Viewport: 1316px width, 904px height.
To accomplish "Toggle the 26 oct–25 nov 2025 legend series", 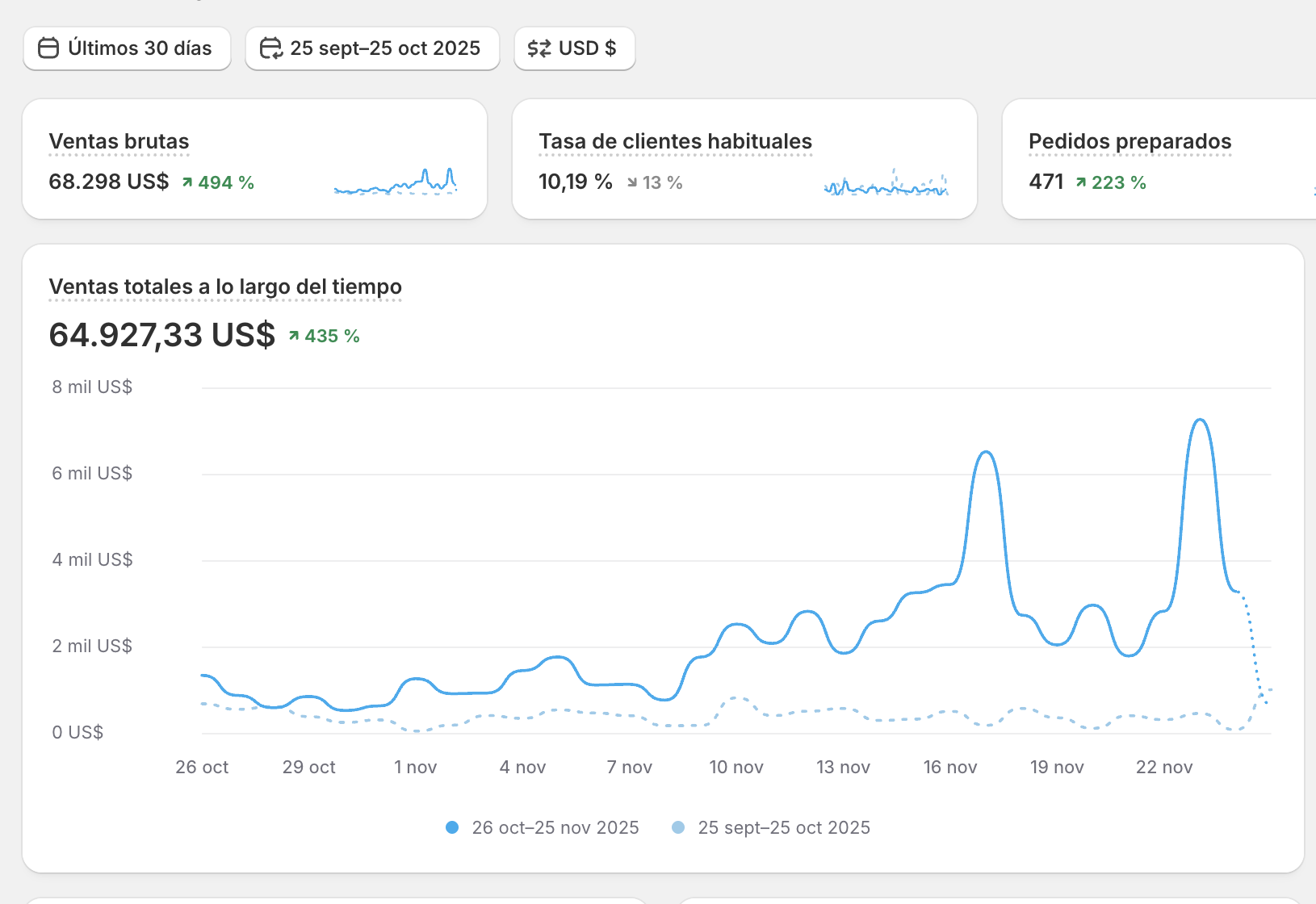I will (x=543, y=827).
